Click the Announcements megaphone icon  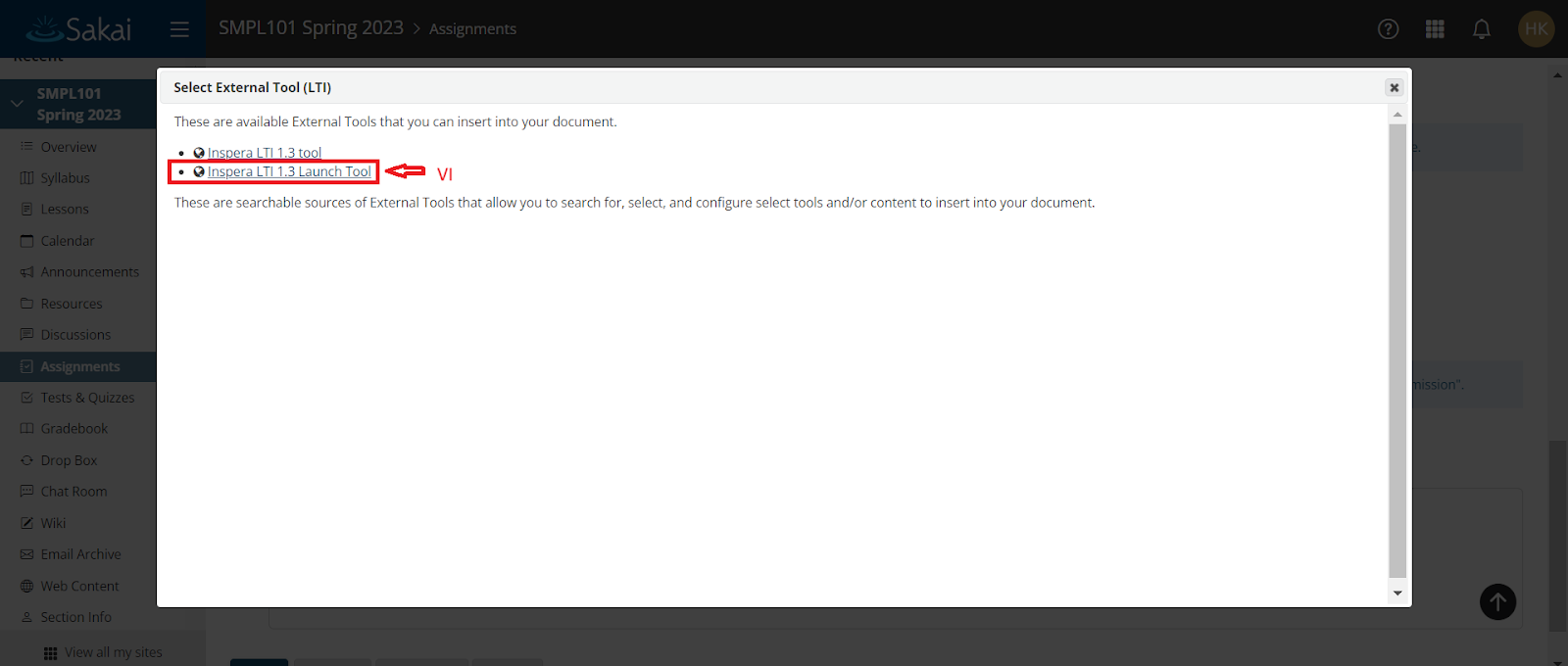point(26,272)
